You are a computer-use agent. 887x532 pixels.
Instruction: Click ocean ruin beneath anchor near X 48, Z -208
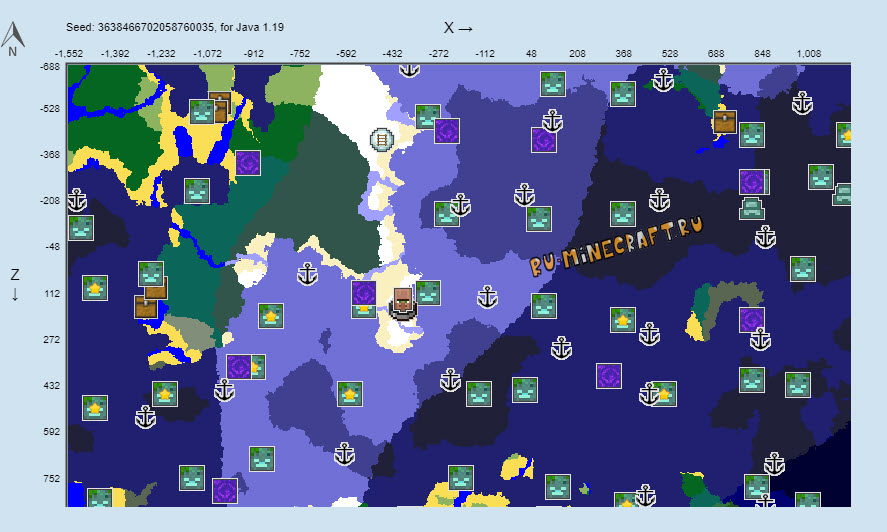tap(539, 219)
